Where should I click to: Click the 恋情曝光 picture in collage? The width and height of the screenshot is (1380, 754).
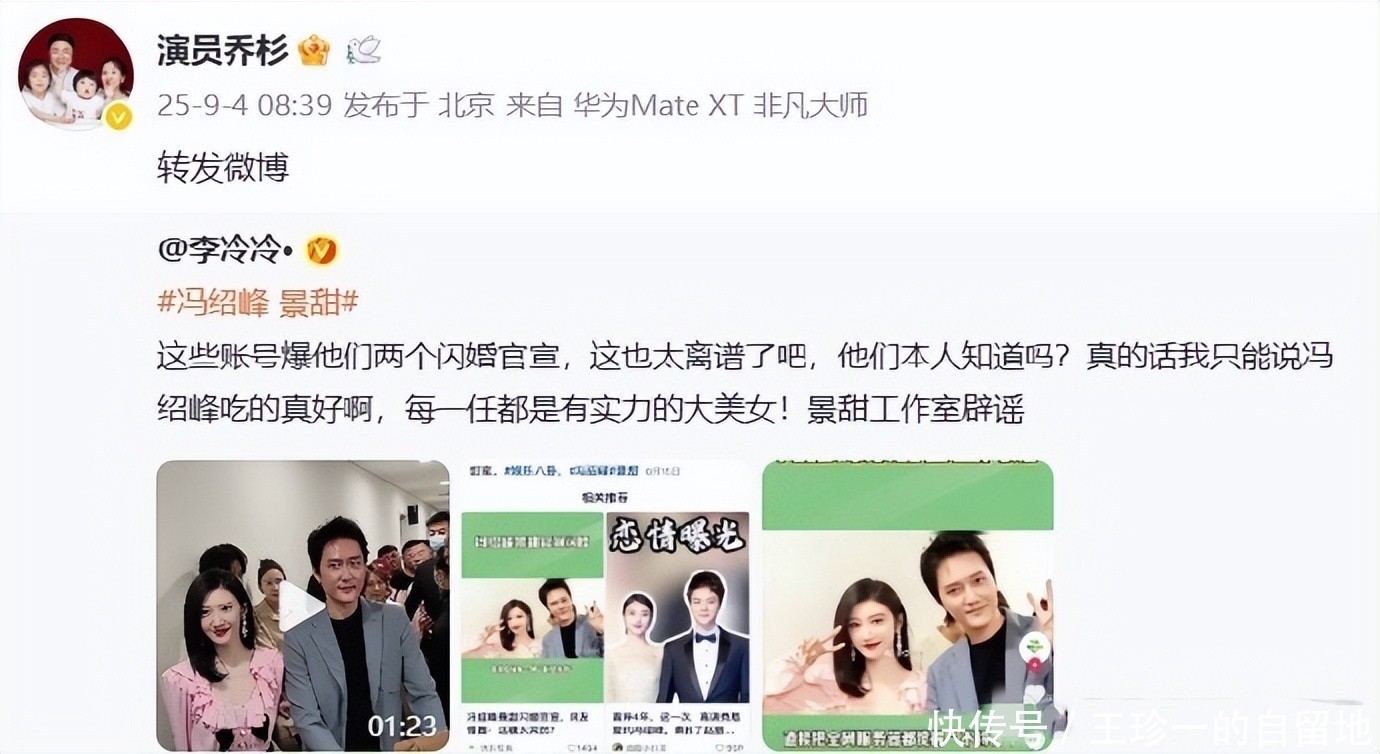[x=678, y=608]
